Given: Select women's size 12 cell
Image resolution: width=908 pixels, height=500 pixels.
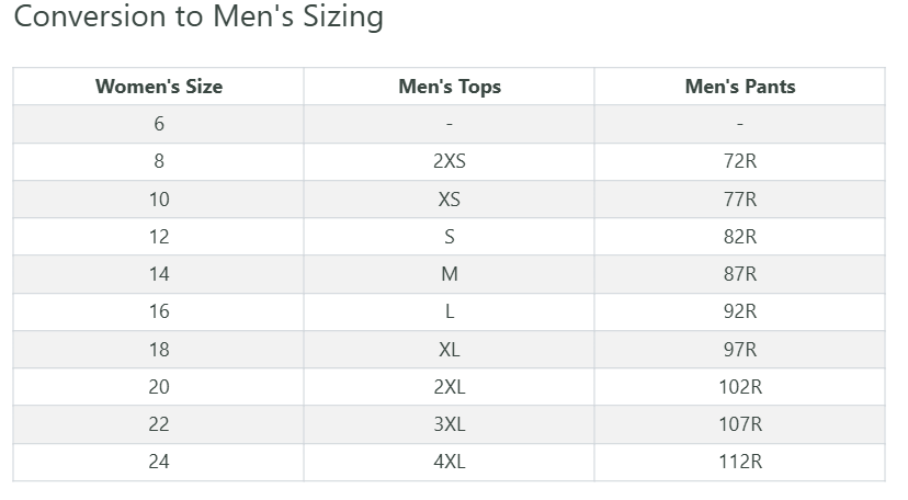Looking at the screenshot, I should pos(159,237).
